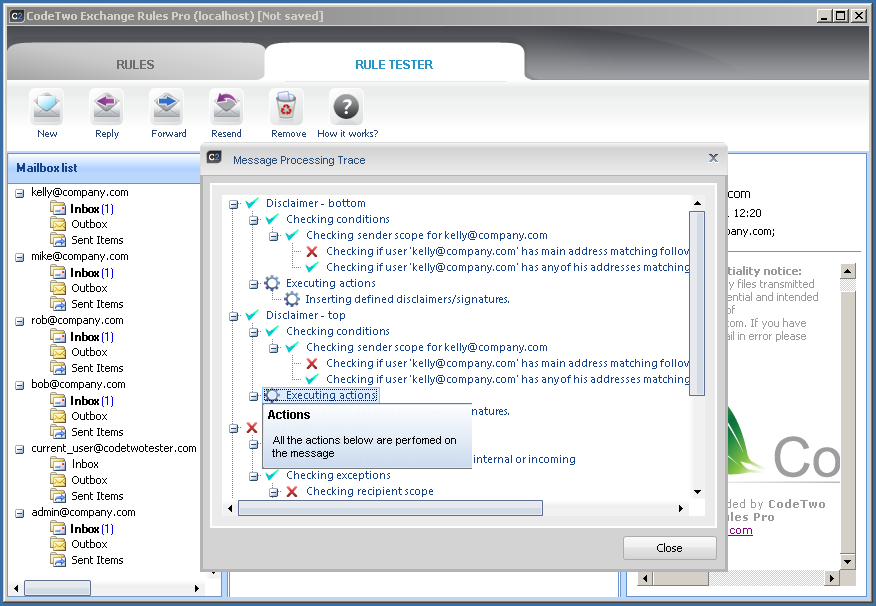Screen dimensions: 876x606
Task: Click the Resend toolbar icon
Action: click(226, 107)
